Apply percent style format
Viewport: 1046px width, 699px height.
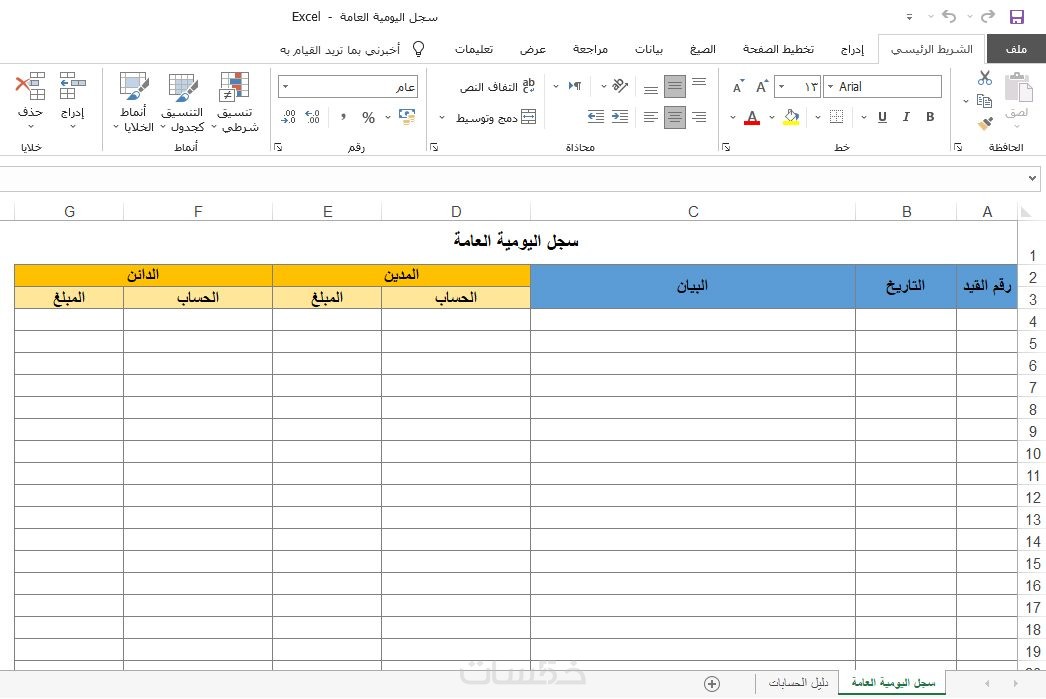(368, 117)
